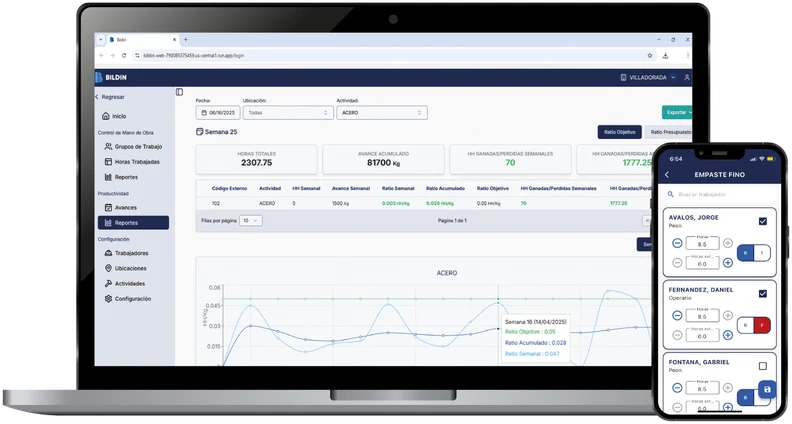Viewport: 792px width, 424px height.
Task: Decrease Horas for AVALOS, JORGE
Action: pos(677,243)
